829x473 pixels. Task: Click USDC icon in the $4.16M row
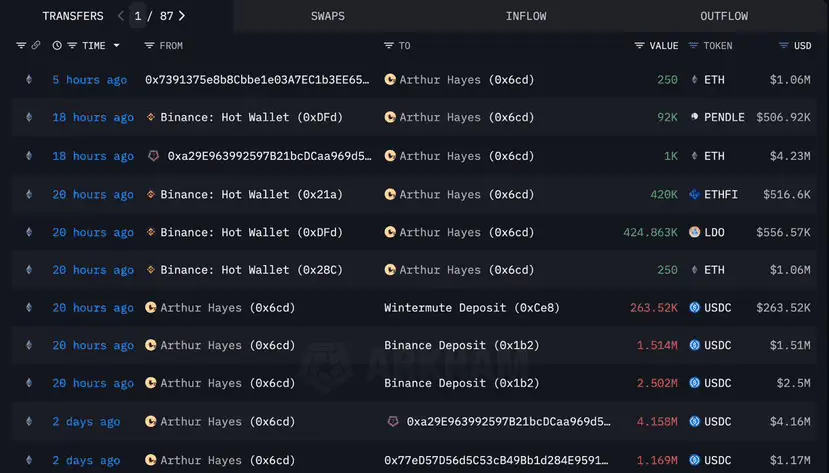click(695, 421)
